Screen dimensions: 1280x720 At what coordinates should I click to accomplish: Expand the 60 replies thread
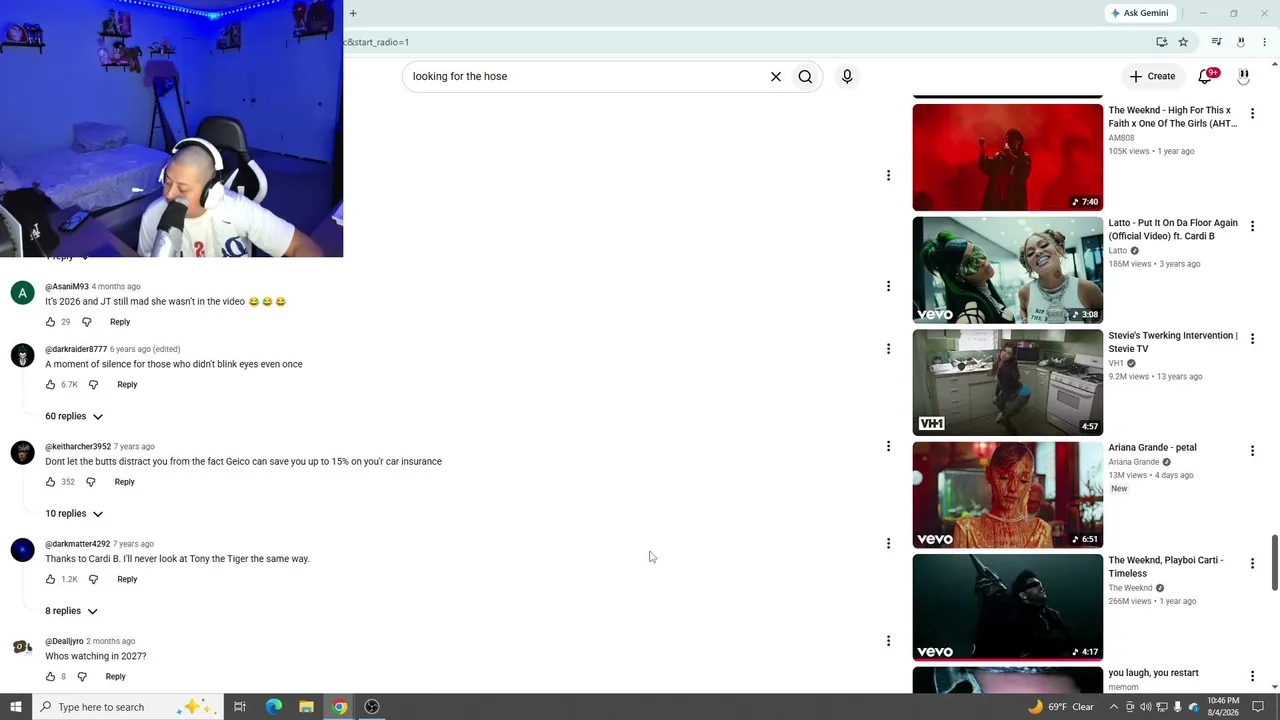point(74,416)
